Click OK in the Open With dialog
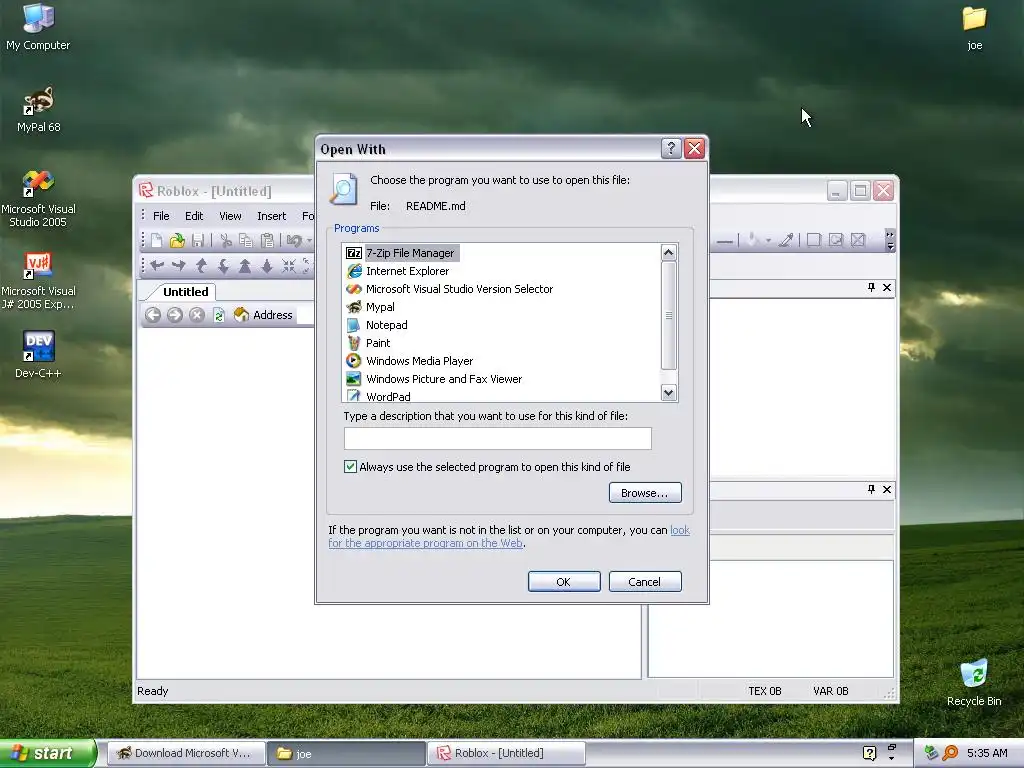This screenshot has height=768, width=1024. [x=564, y=581]
